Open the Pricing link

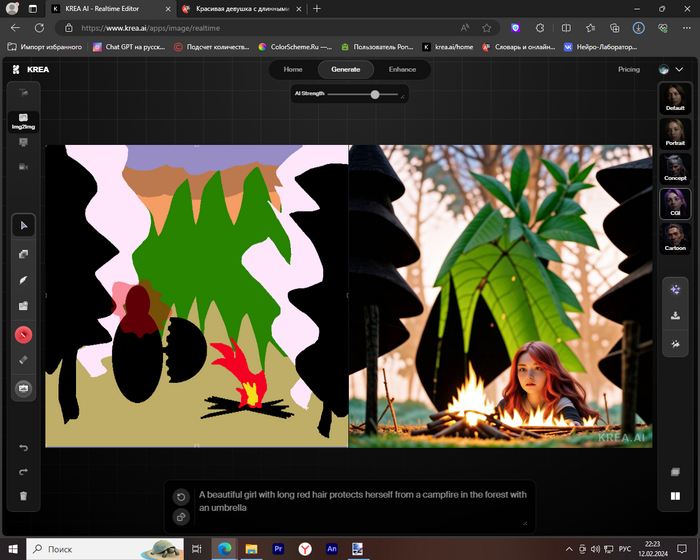[x=629, y=70]
